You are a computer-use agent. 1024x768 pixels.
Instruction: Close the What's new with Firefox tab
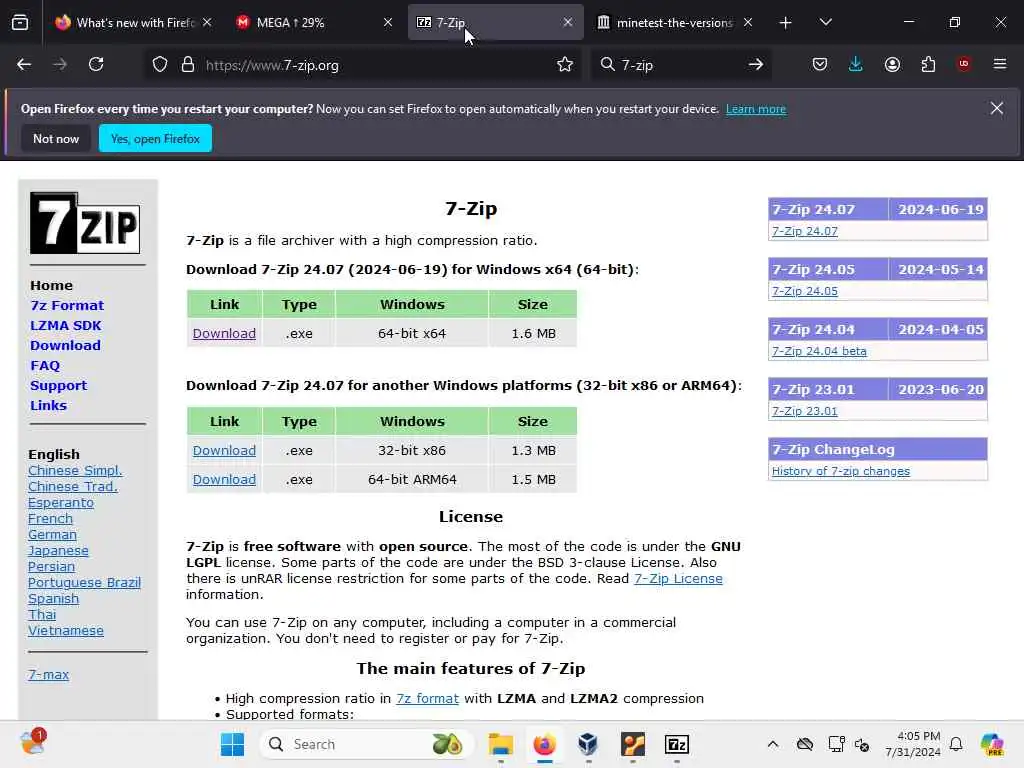tap(207, 22)
